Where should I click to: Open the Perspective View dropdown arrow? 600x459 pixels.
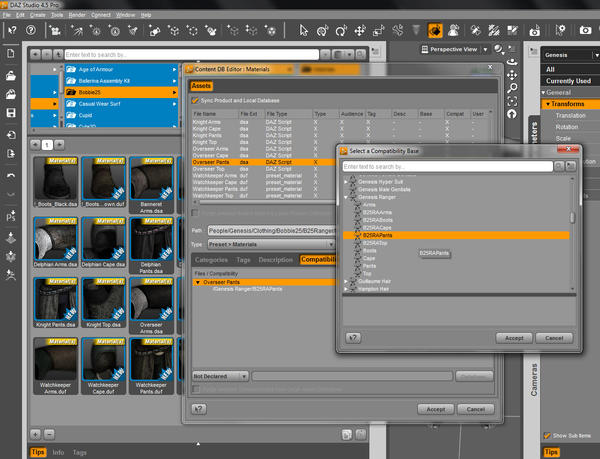pos(485,50)
